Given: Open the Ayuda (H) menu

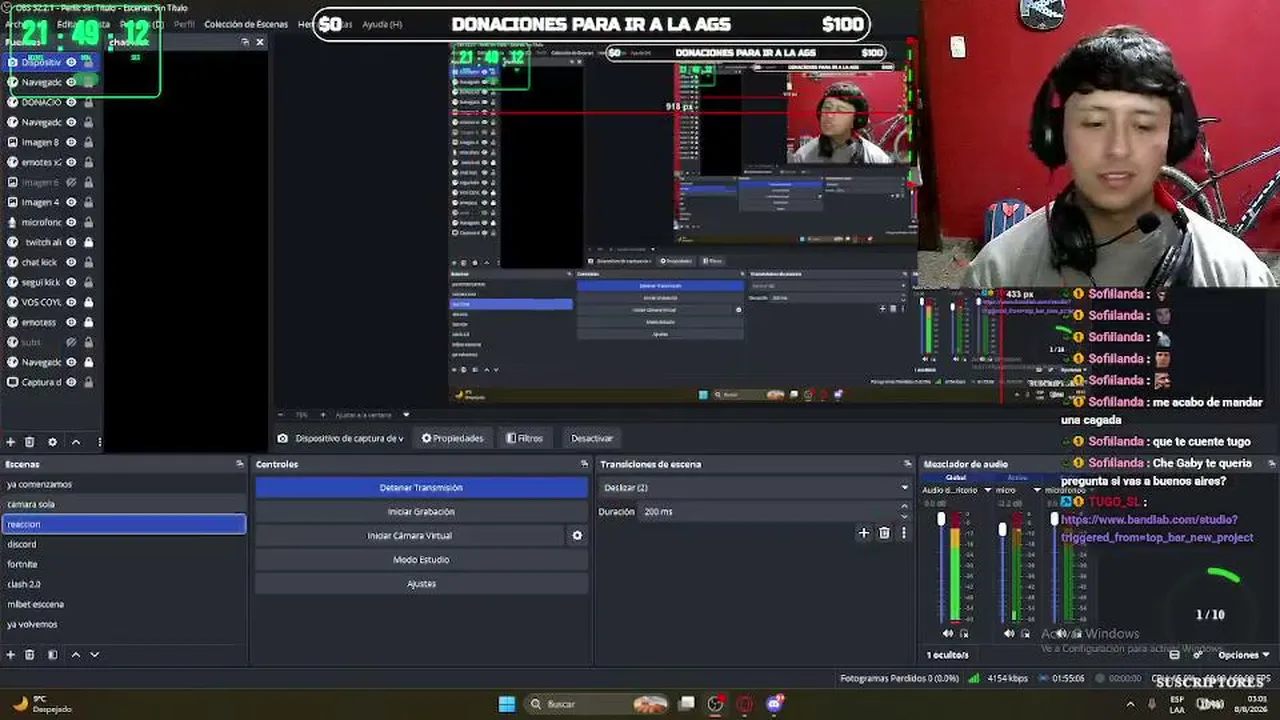Looking at the screenshot, I should pos(382,24).
